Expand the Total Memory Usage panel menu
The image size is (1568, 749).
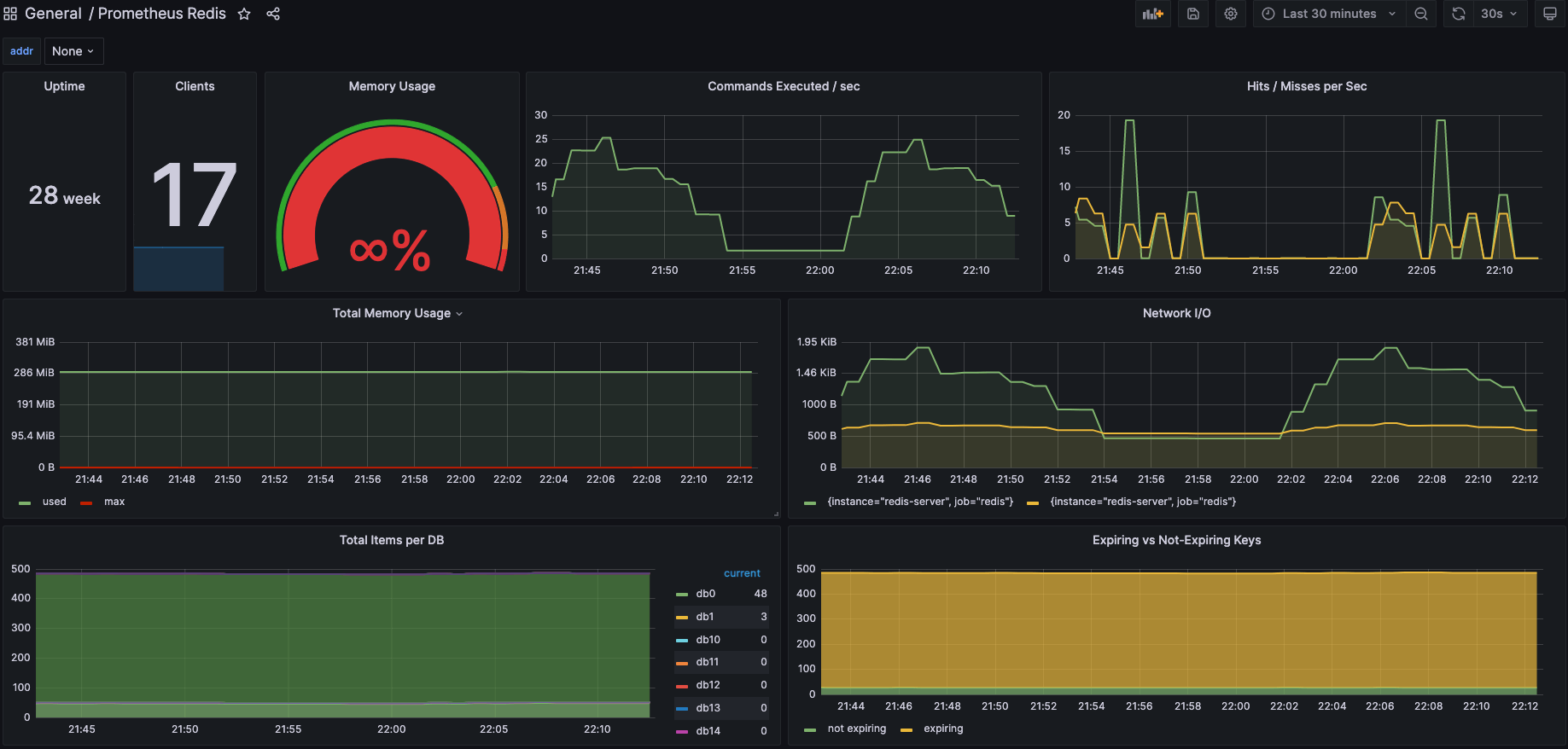tap(459, 314)
